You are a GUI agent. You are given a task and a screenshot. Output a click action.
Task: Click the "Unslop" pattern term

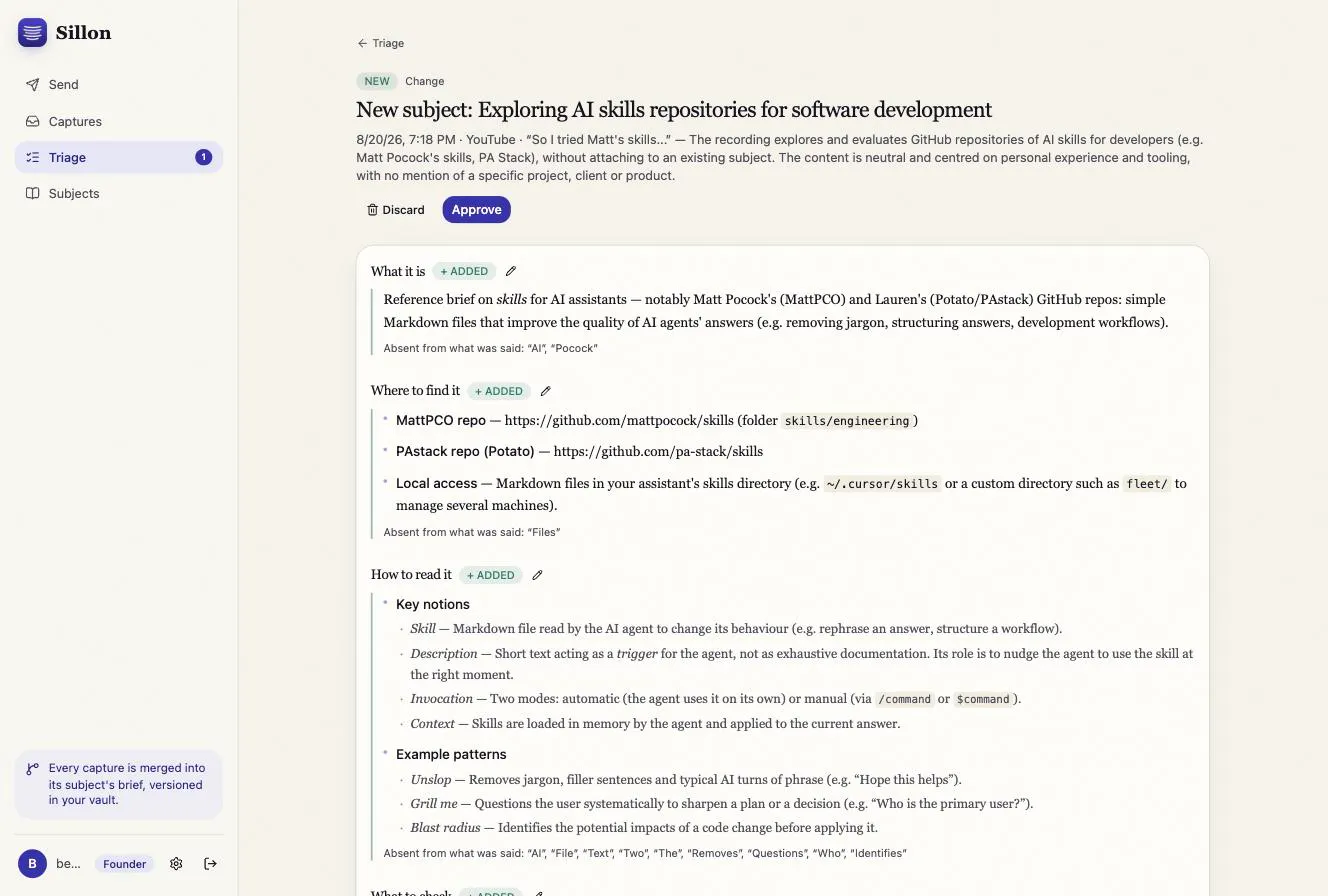point(431,780)
